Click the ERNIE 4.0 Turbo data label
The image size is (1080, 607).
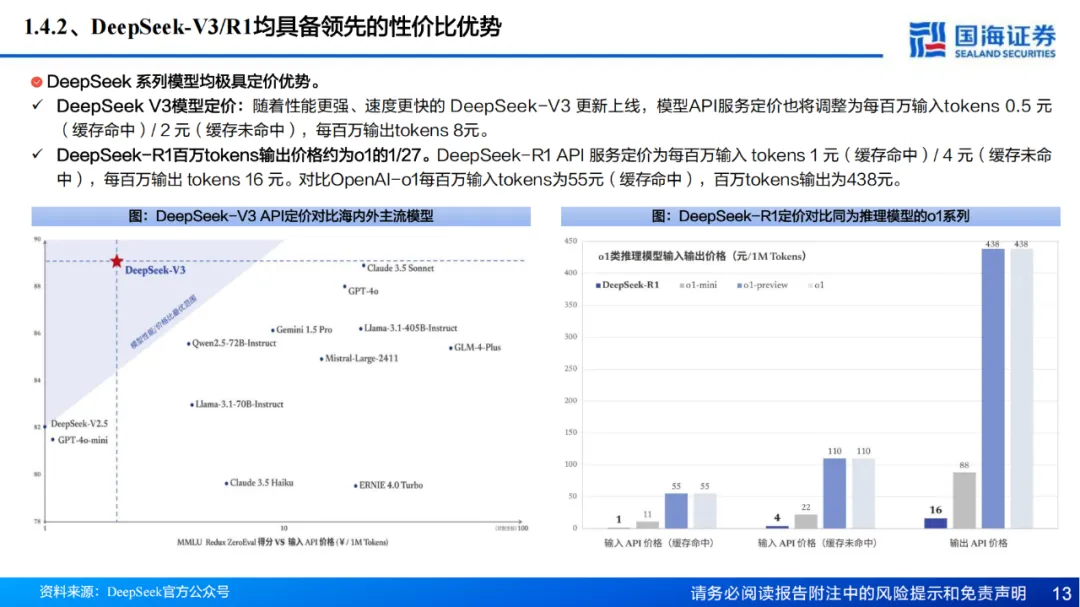[x=391, y=485]
